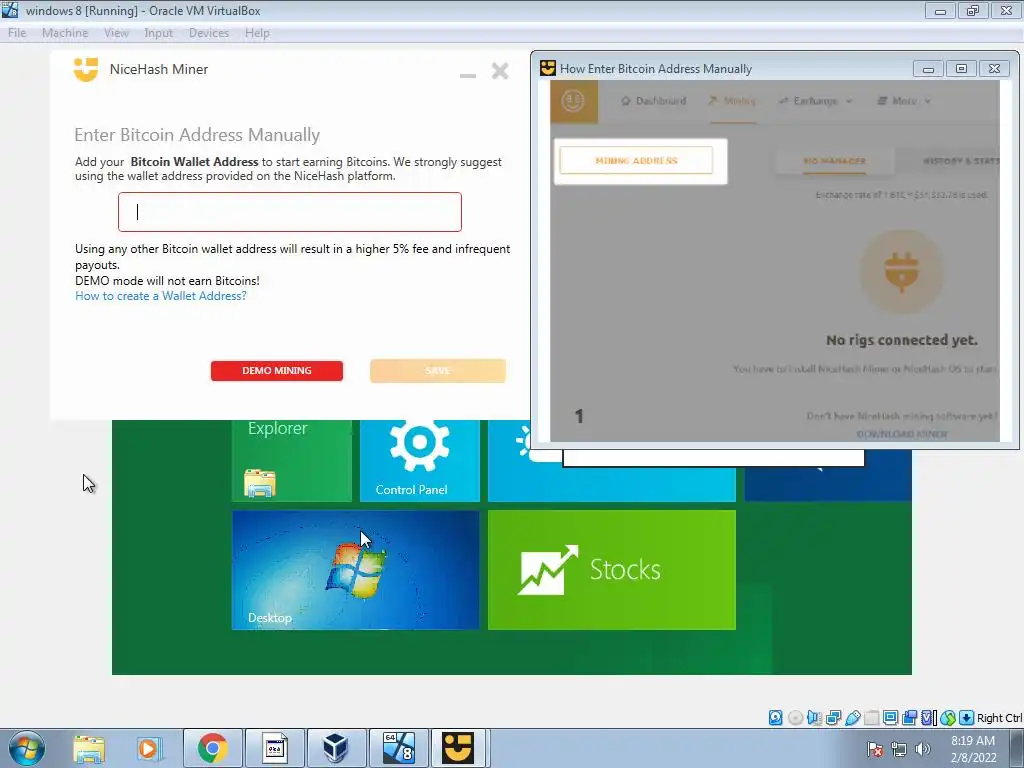
Task: Click the Bitcoin wallet address input field
Action: point(289,212)
